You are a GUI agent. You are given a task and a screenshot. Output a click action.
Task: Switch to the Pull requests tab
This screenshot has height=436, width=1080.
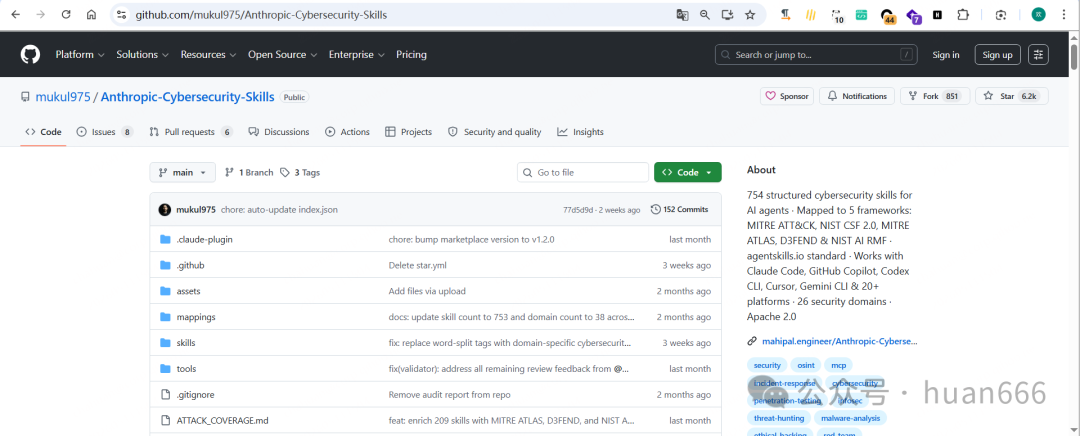[x=191, y=132]
